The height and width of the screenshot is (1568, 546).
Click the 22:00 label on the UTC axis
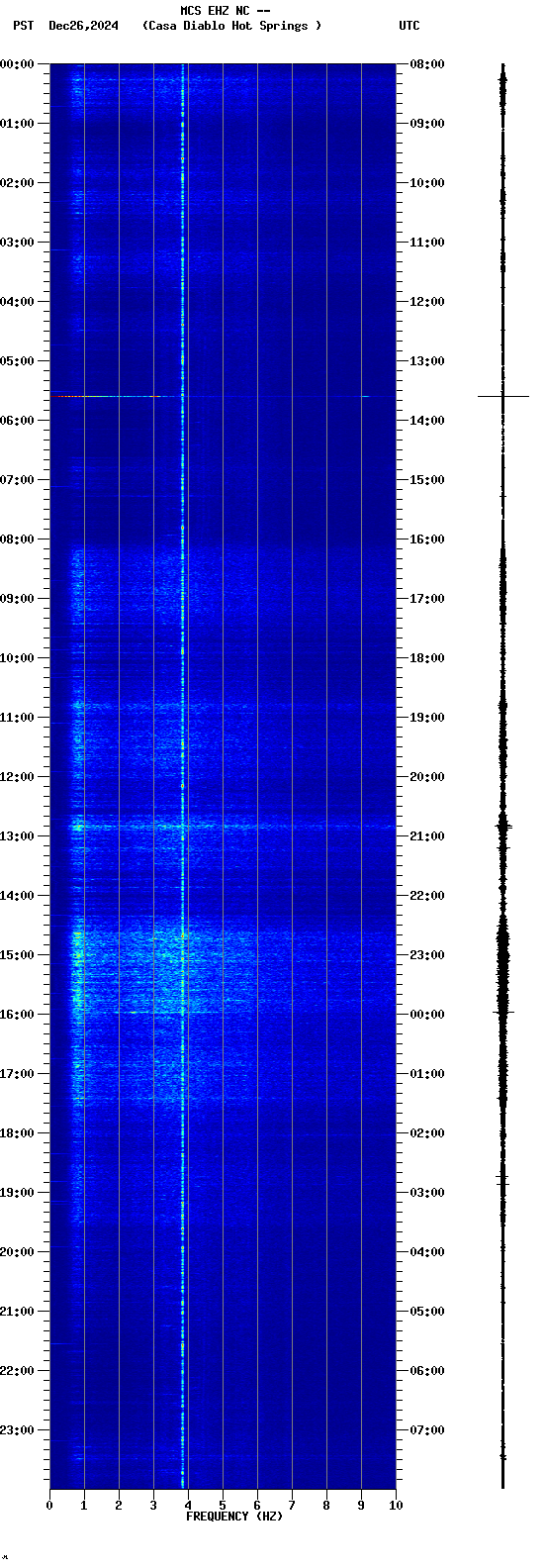click(x=426, y=896)
